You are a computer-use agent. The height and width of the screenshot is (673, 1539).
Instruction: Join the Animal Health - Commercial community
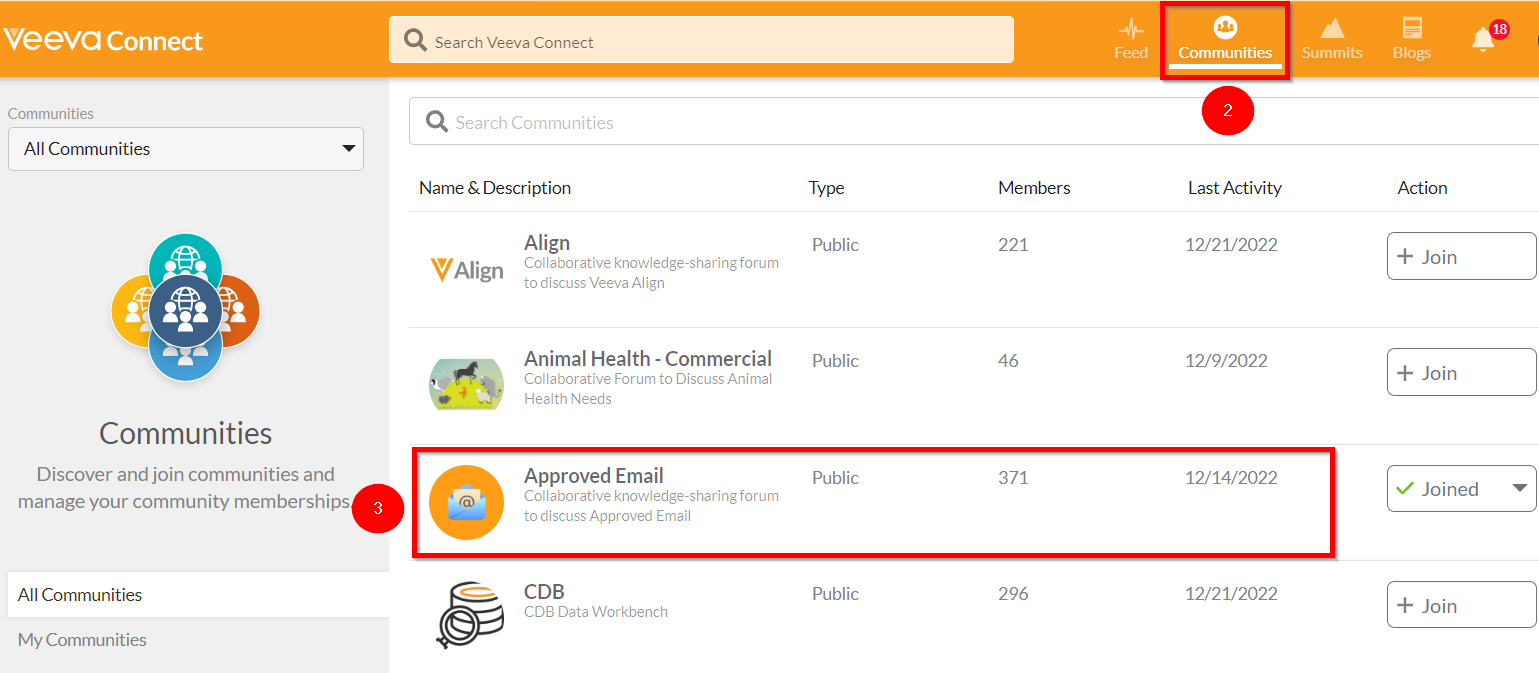point(1460,373)
